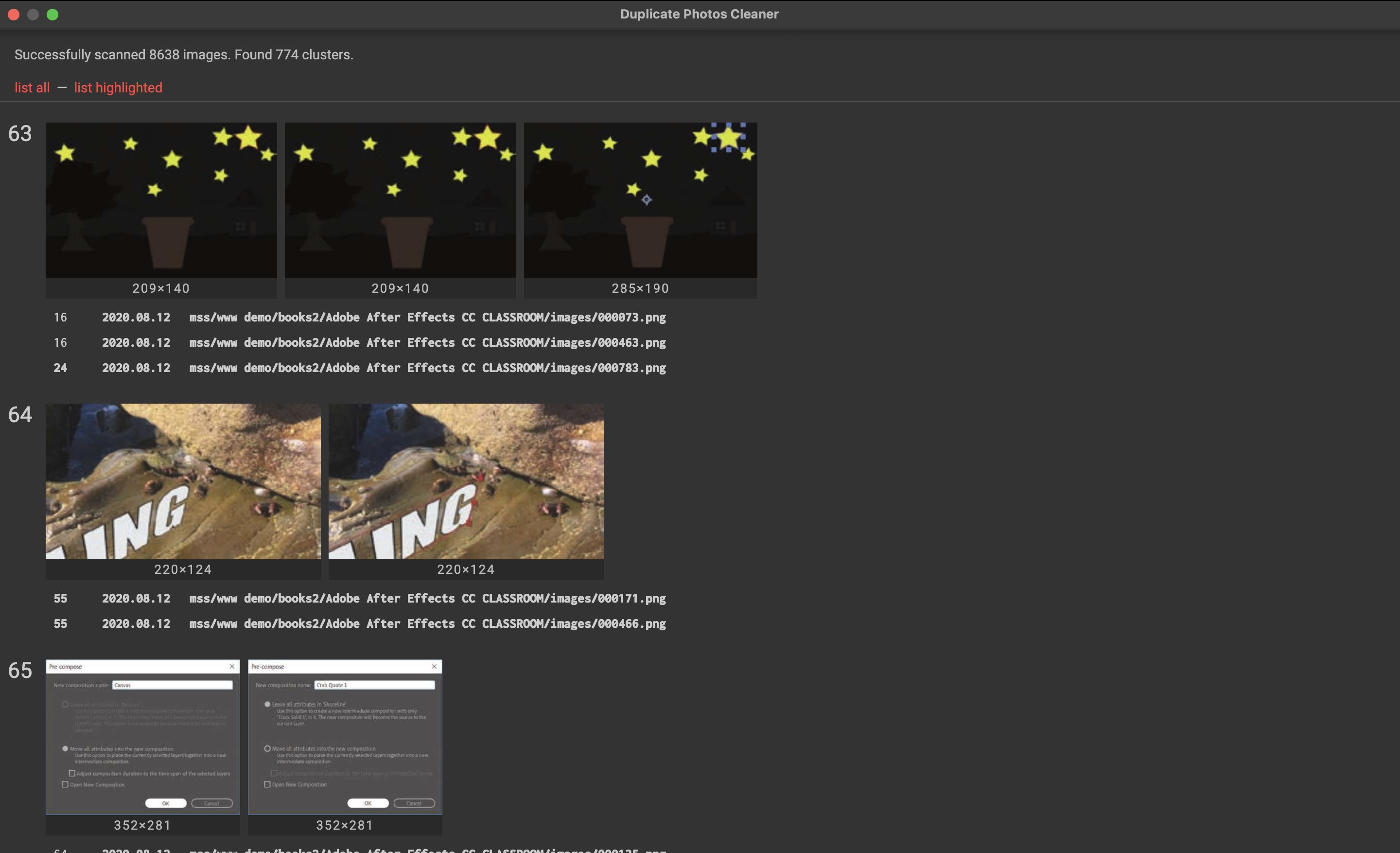1400x853 pixels.
Task: Click the file path 000466.png
Action: click(x=428, y=623)
